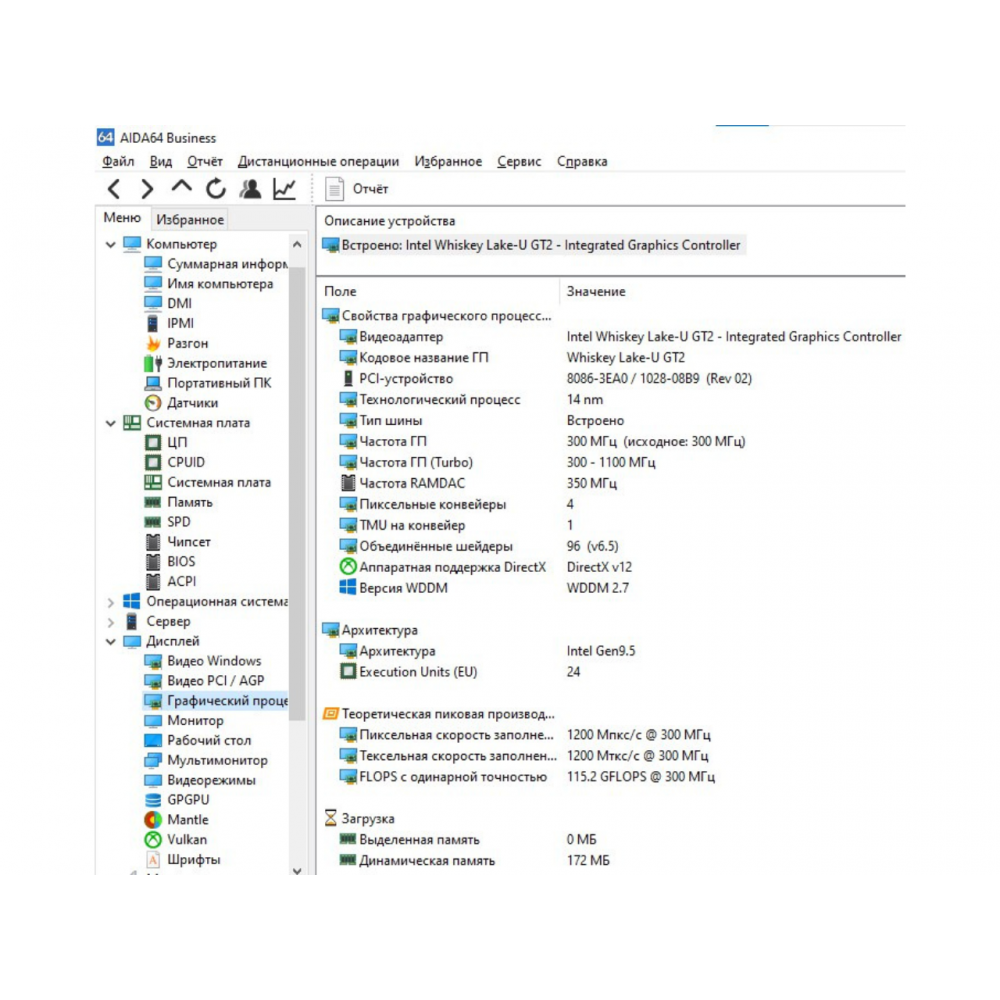Open the graph chart toolbar icon
Screen dimensions: 1000x1000
[x=284, y=189]
